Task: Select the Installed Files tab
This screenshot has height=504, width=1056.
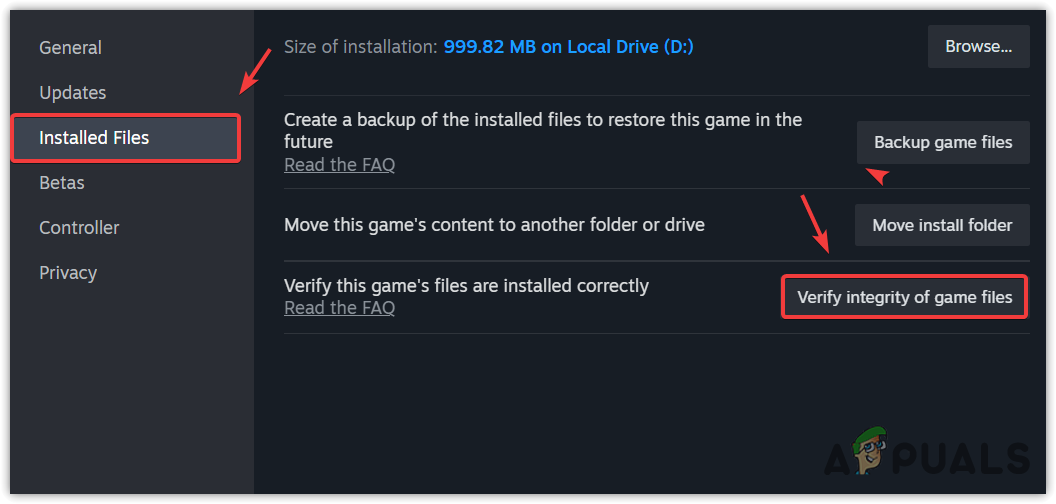Action: [94, 138]
